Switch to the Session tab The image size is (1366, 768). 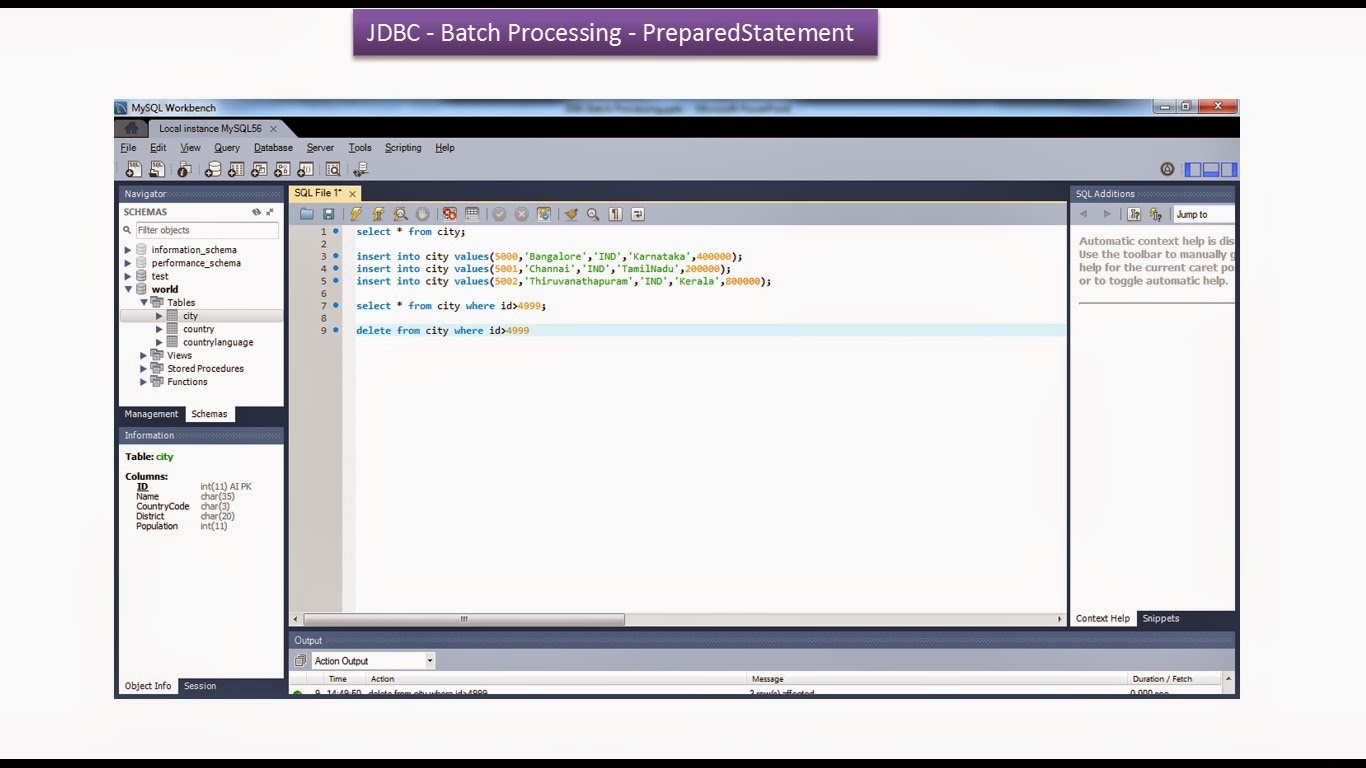coord(200,686)
